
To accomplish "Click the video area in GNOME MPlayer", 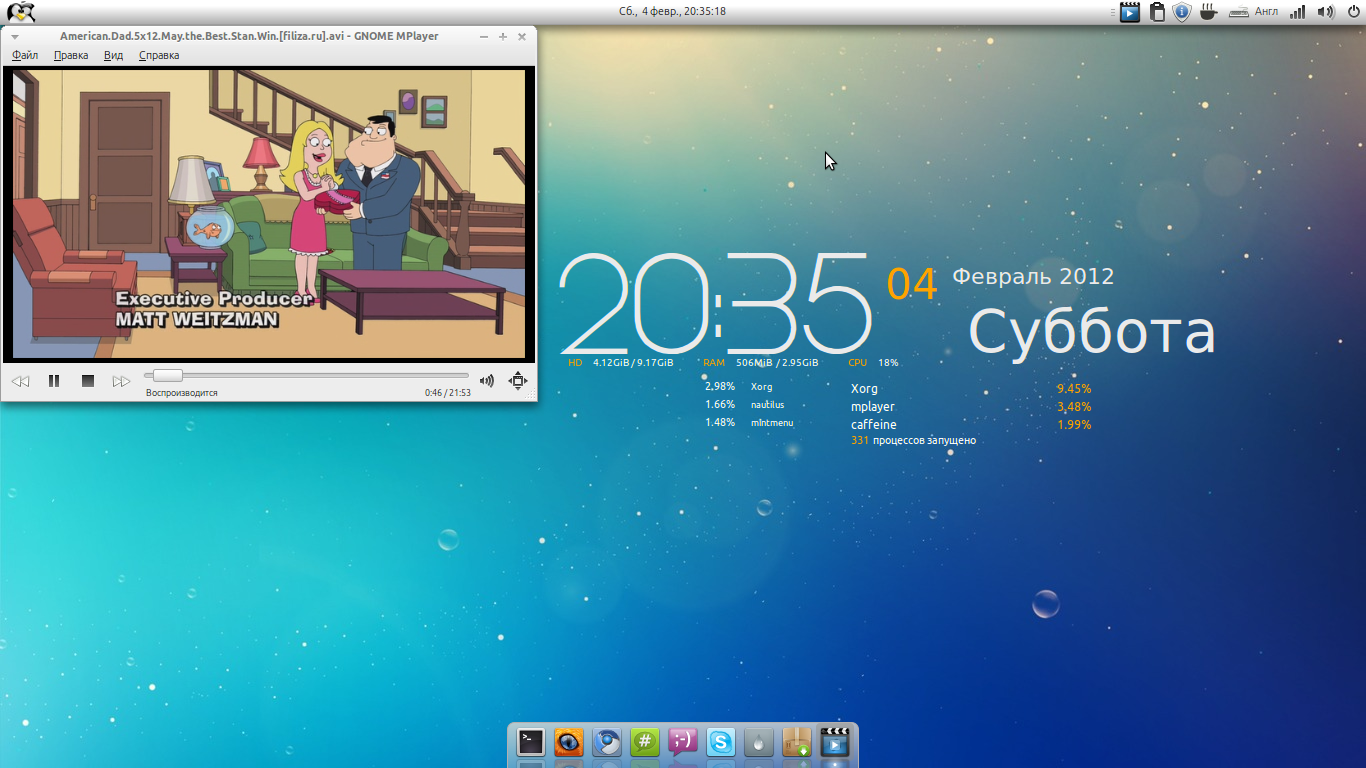I will [x=268, y=214].
